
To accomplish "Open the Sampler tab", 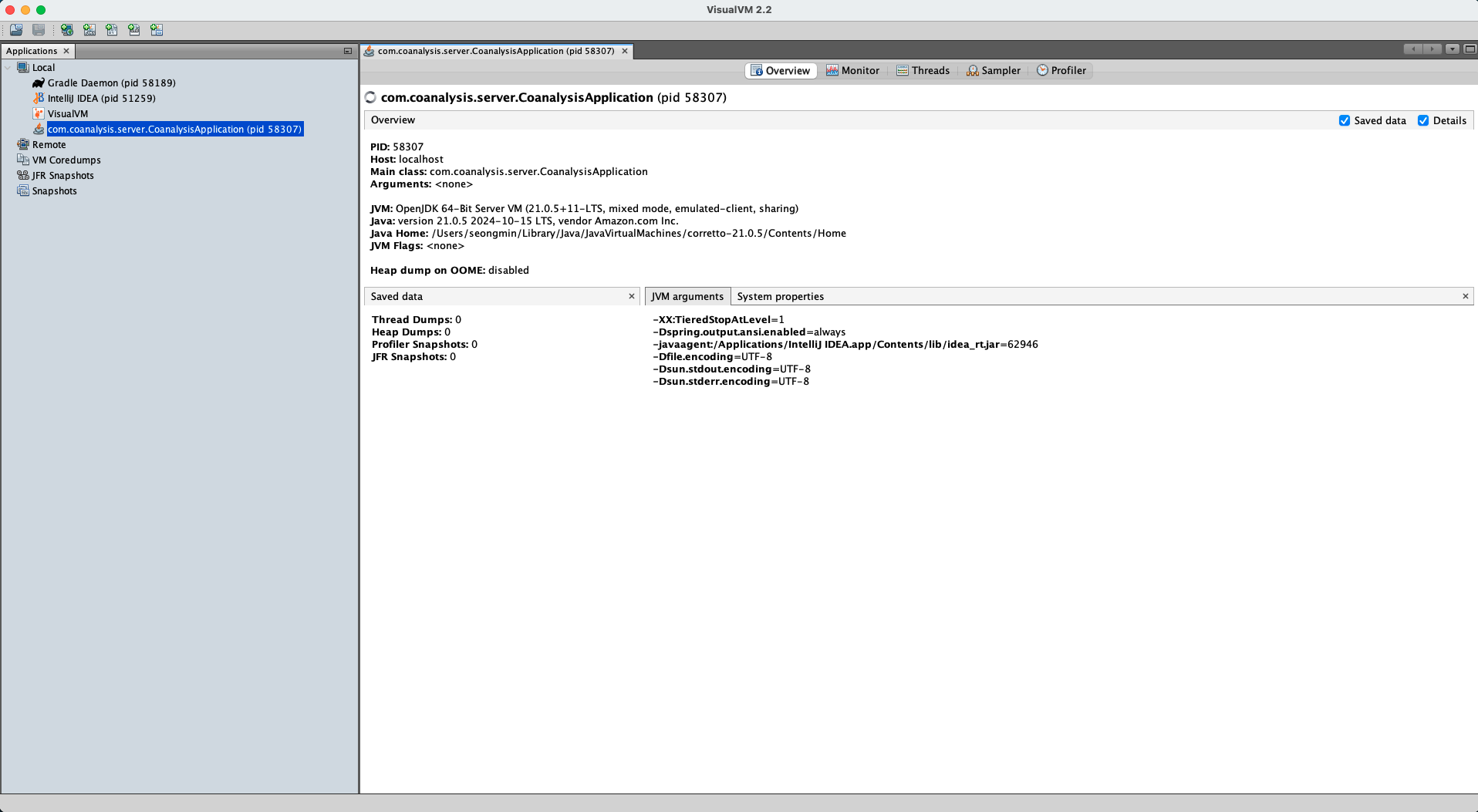I will pos(994,71).
